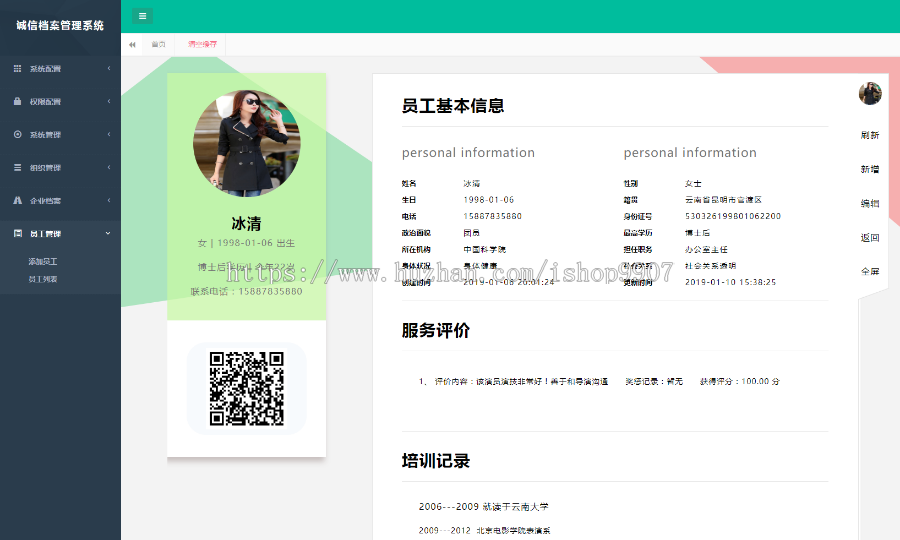This screenshot has height=540, width=900.
Task: Click the score 100.00 分 in the review
Action: pyautogui.click(x=761, y=381)
